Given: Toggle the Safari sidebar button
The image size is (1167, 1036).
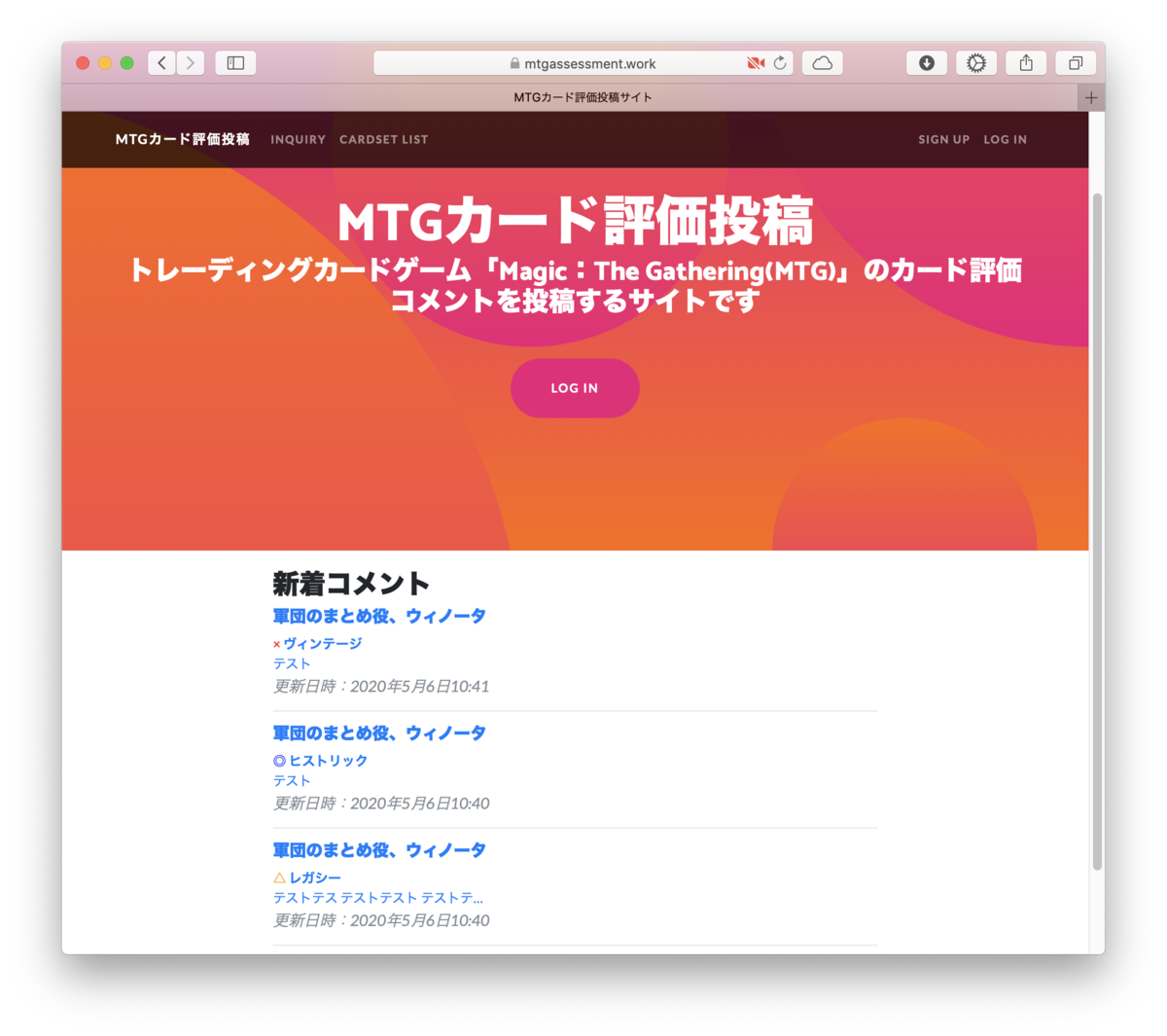Looking at the screenshot, I should click(x=235, y=63).
